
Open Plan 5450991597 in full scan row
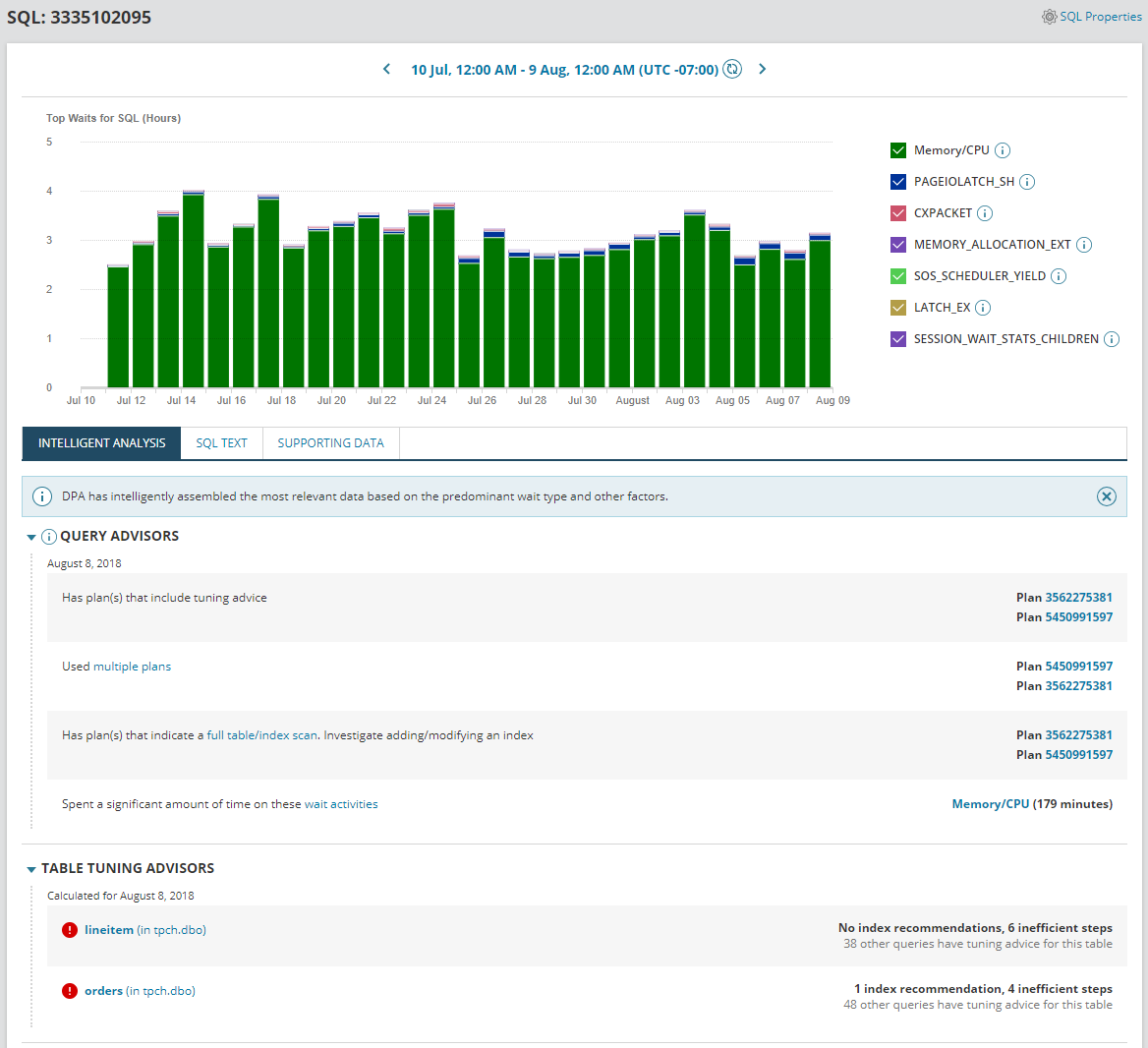point(1078,755)
